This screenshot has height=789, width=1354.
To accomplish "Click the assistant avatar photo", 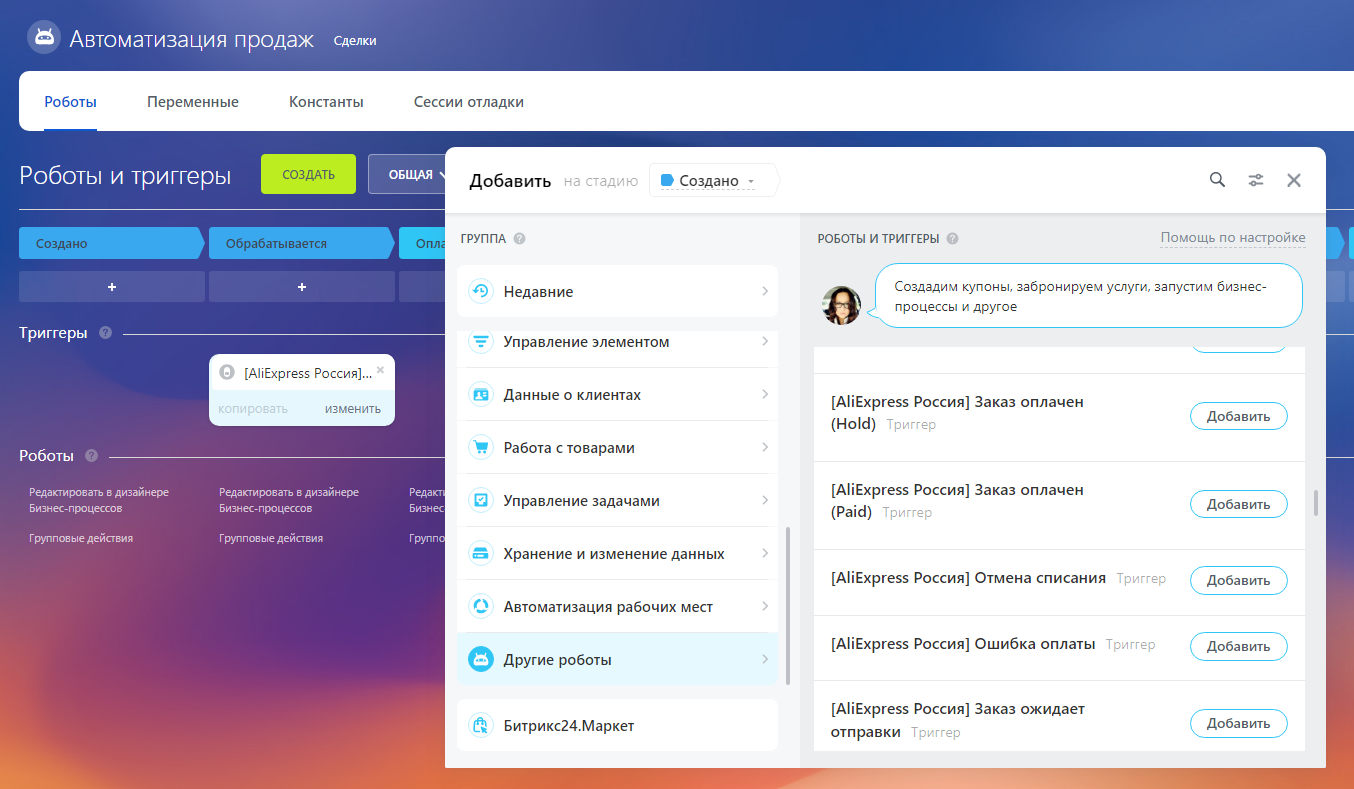I will coord(841,305).
